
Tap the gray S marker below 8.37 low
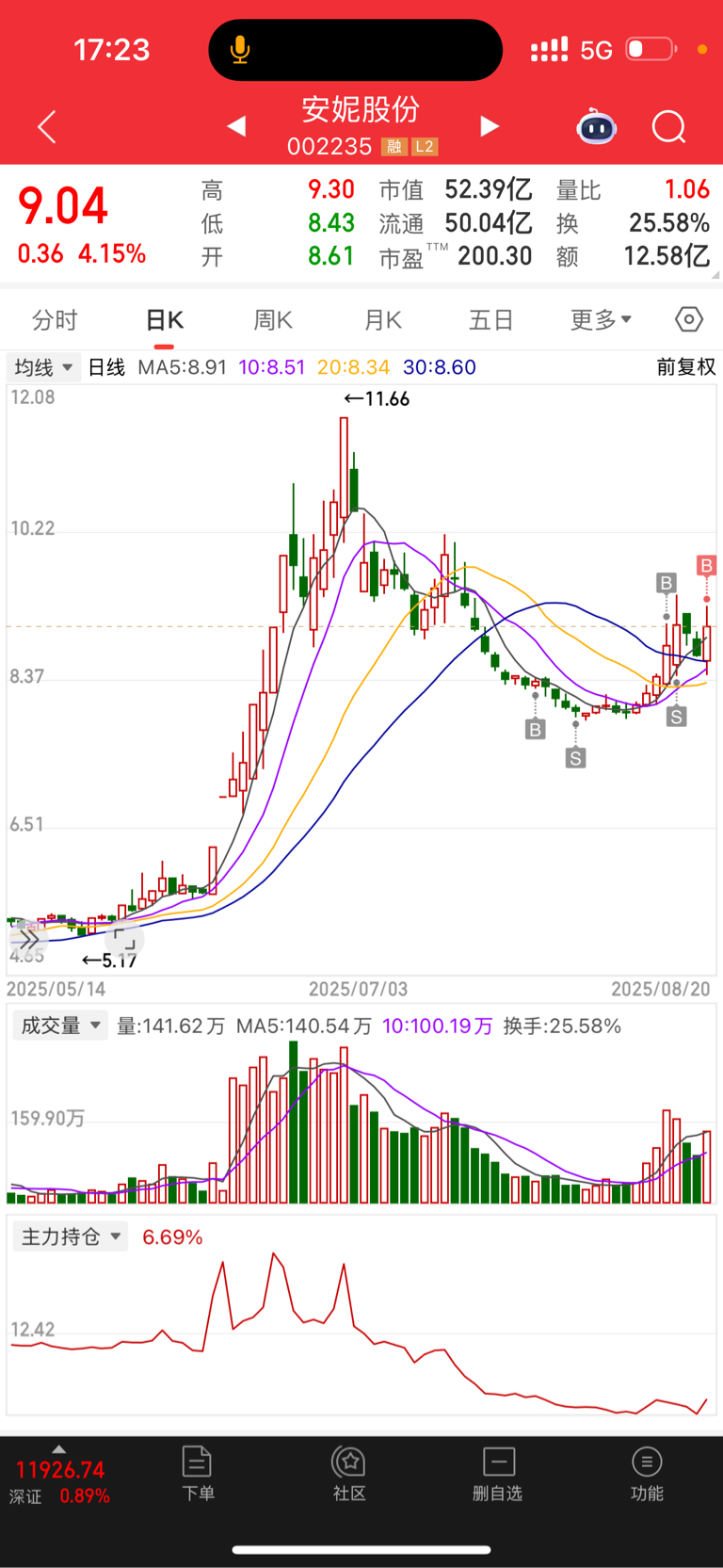click(575, 757)
